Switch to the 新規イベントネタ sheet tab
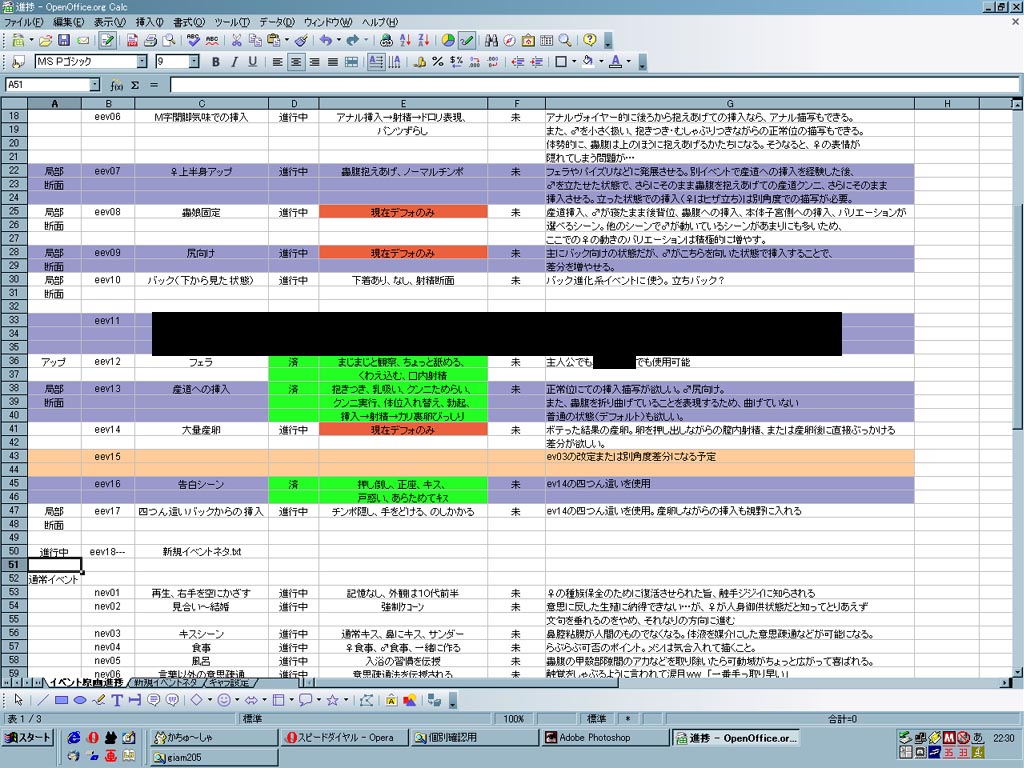This screenshot has height=768, width=1024. pos(165,682)
